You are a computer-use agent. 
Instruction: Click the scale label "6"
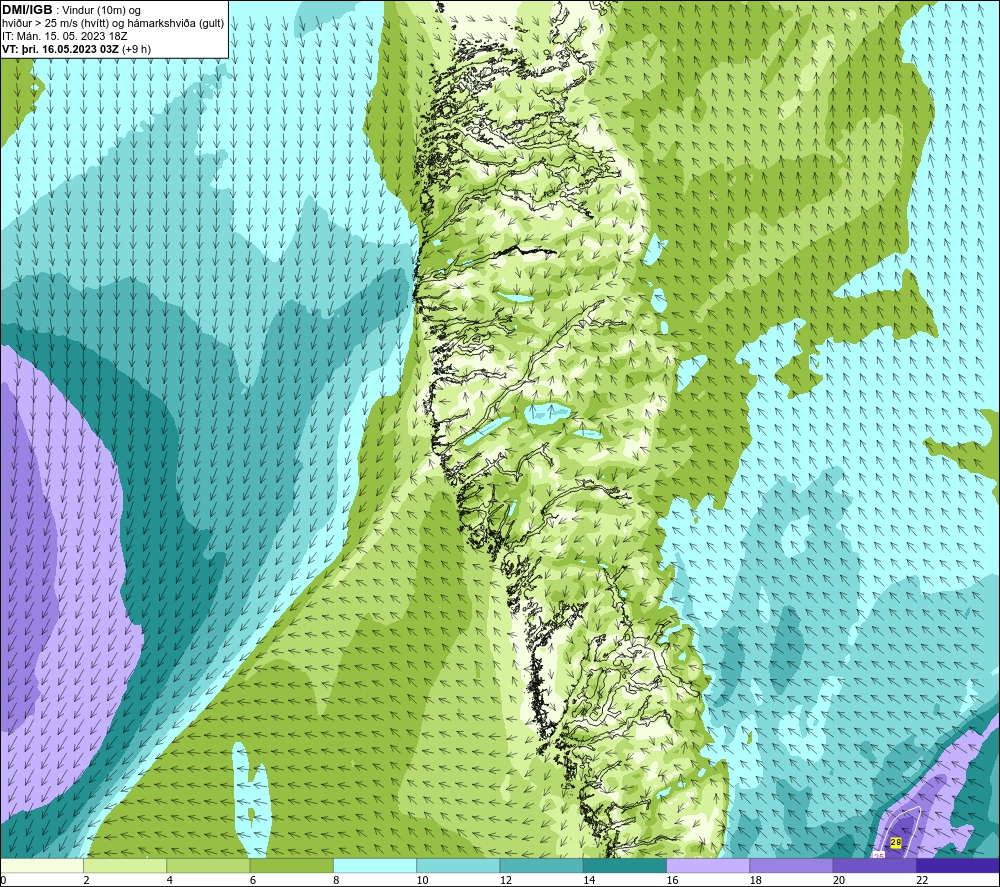pos(253,880)
